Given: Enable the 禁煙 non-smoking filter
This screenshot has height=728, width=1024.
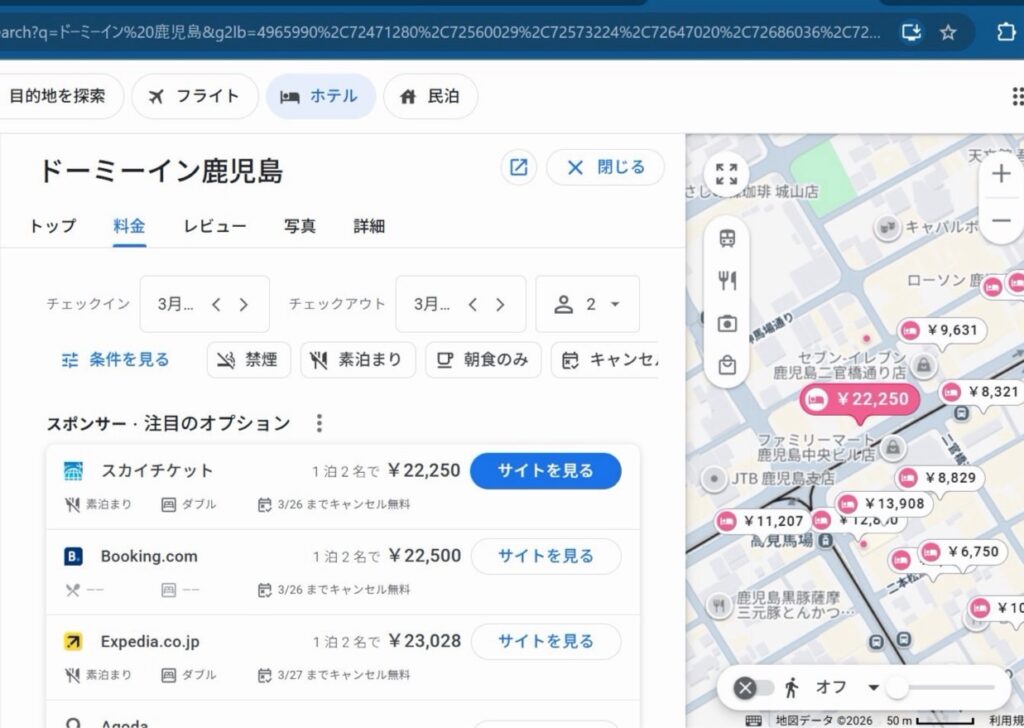Looking at the screenshot, I should coord(248,360).
